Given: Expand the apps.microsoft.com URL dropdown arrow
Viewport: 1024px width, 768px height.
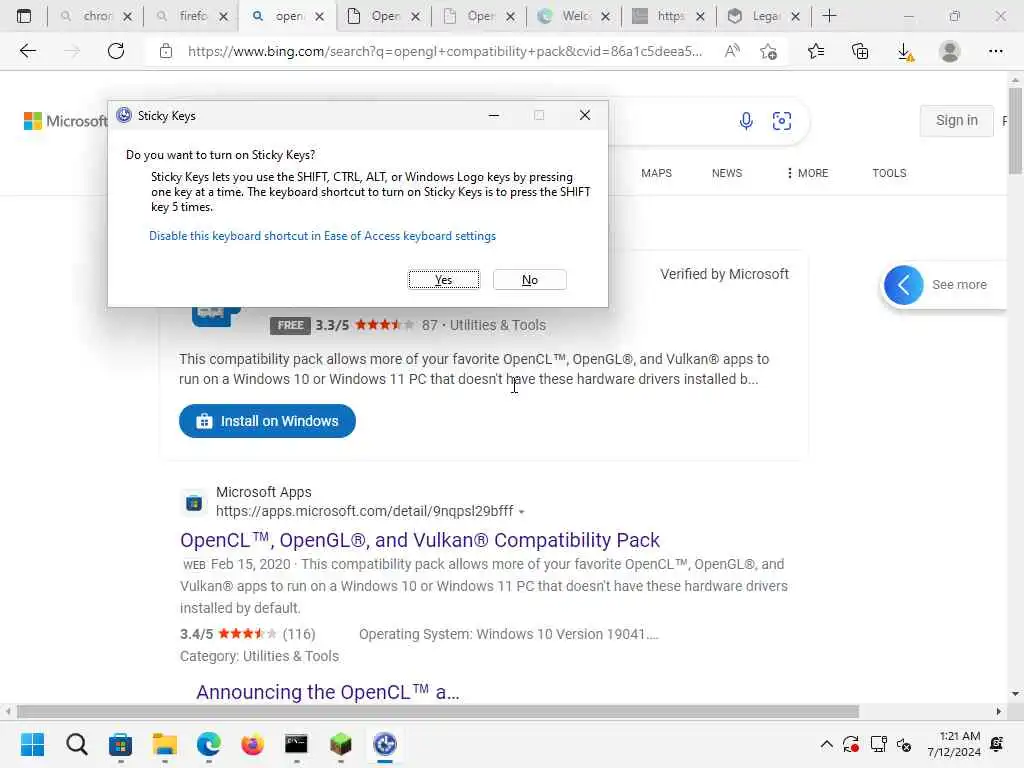Looking at the screenshot, I should 521,512.
